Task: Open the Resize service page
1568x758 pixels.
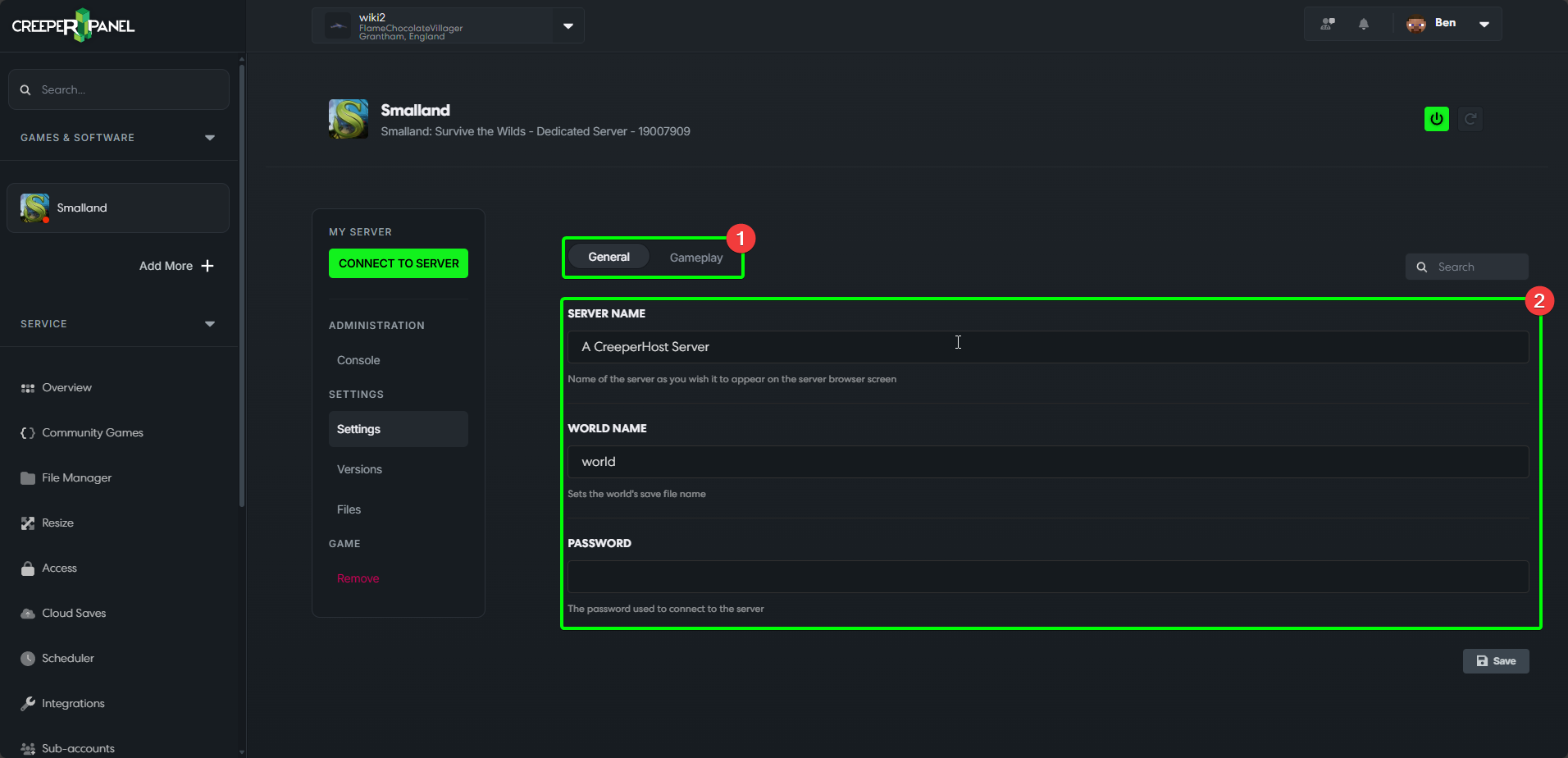Action: click(x=57, y=523)
